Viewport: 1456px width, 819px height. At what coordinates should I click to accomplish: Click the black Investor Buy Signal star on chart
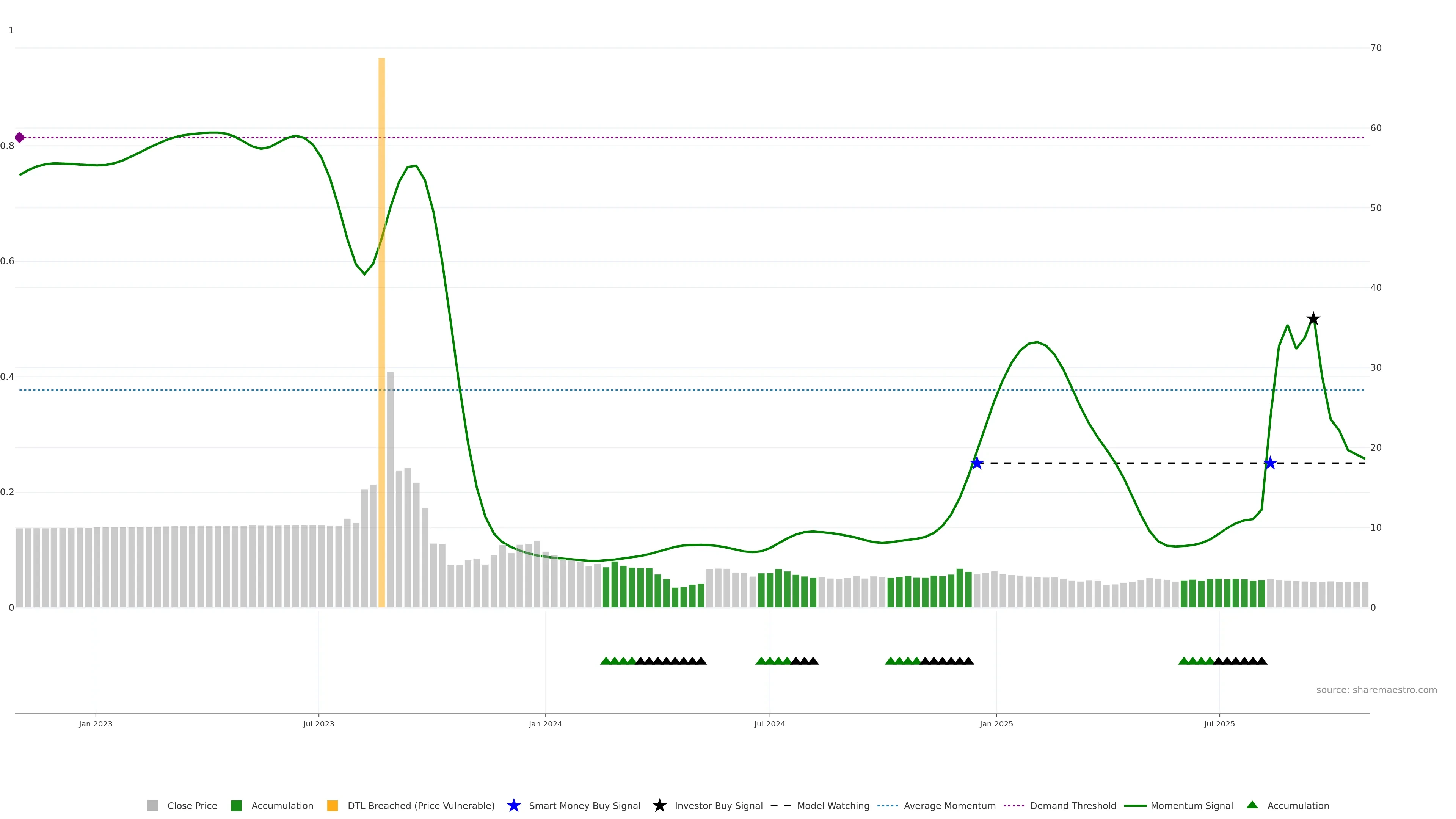click(x=1313, y=319)
